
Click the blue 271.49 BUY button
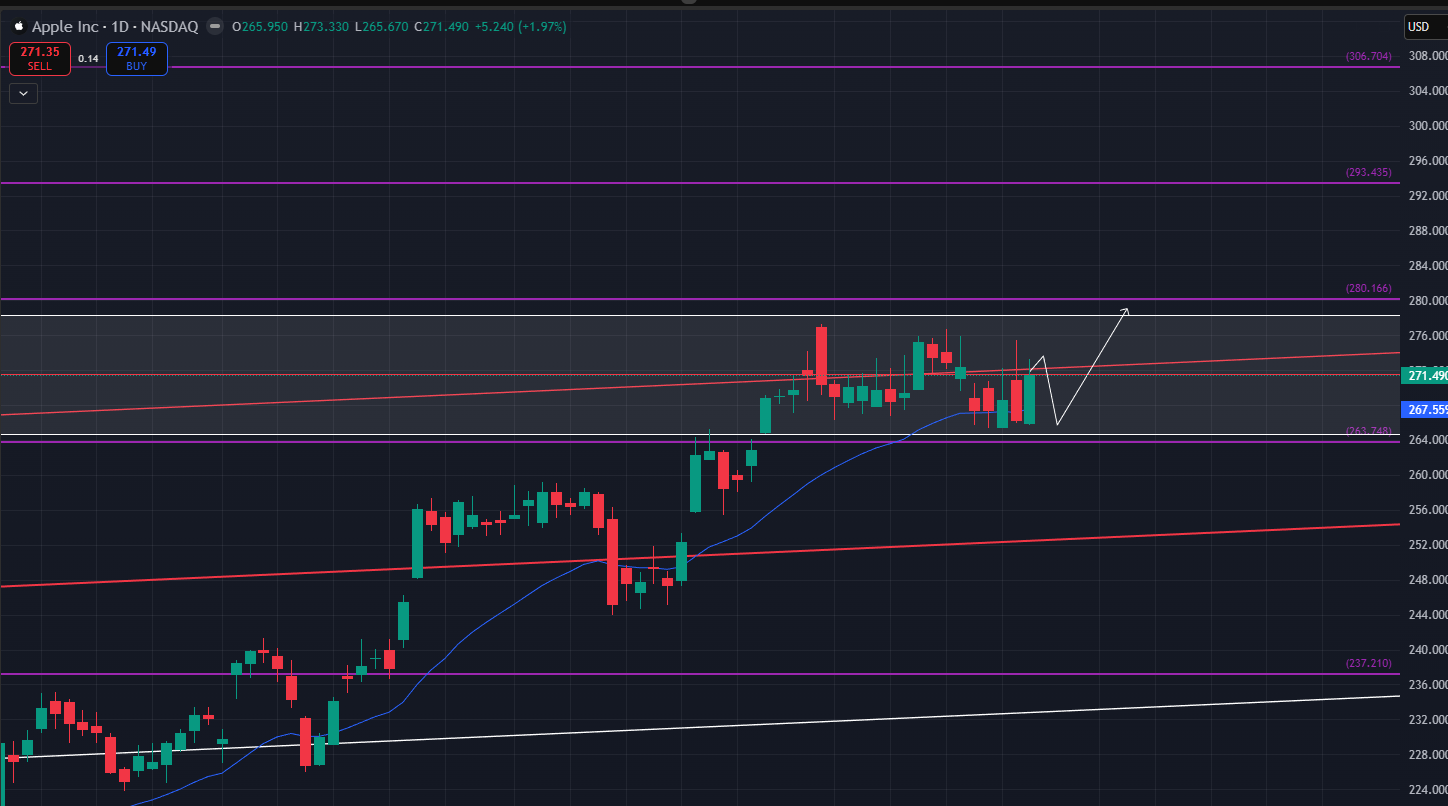pyautogui.click(x=137, y=58)
